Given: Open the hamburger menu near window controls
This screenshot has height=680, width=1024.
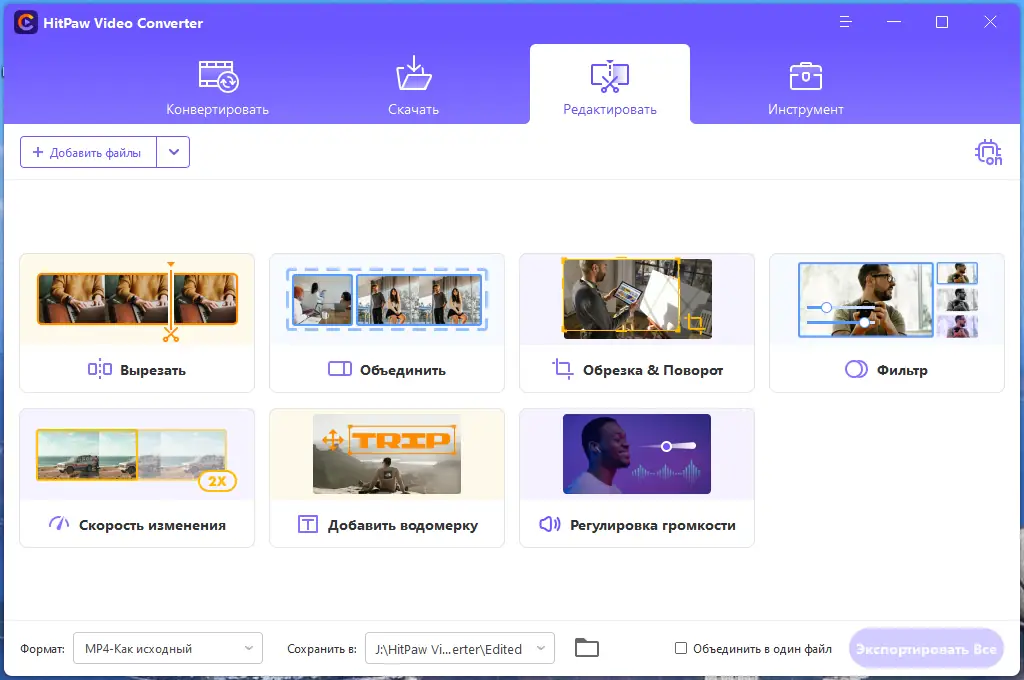Looking at the screenshot, I should click(x=846, y=21).
